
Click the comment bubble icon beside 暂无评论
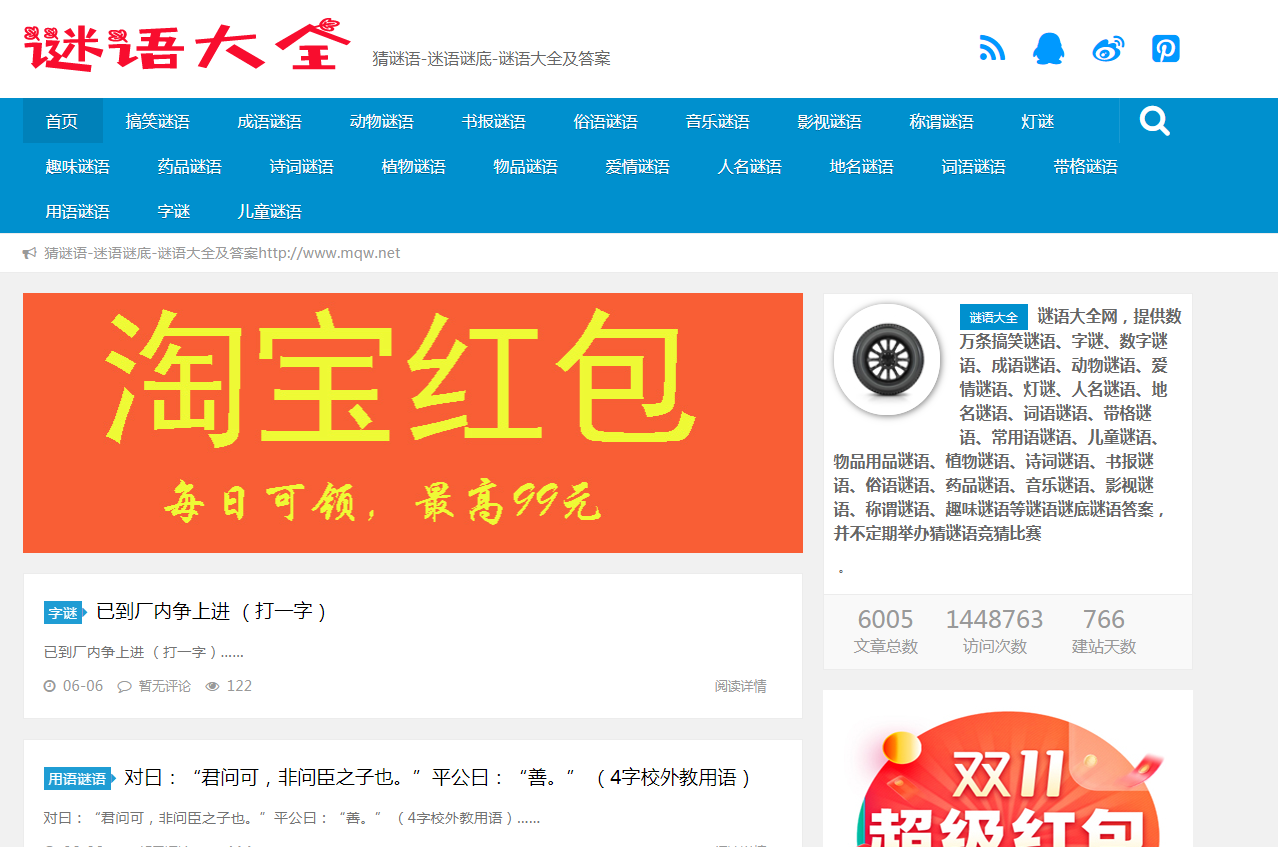tap(125, 686)
